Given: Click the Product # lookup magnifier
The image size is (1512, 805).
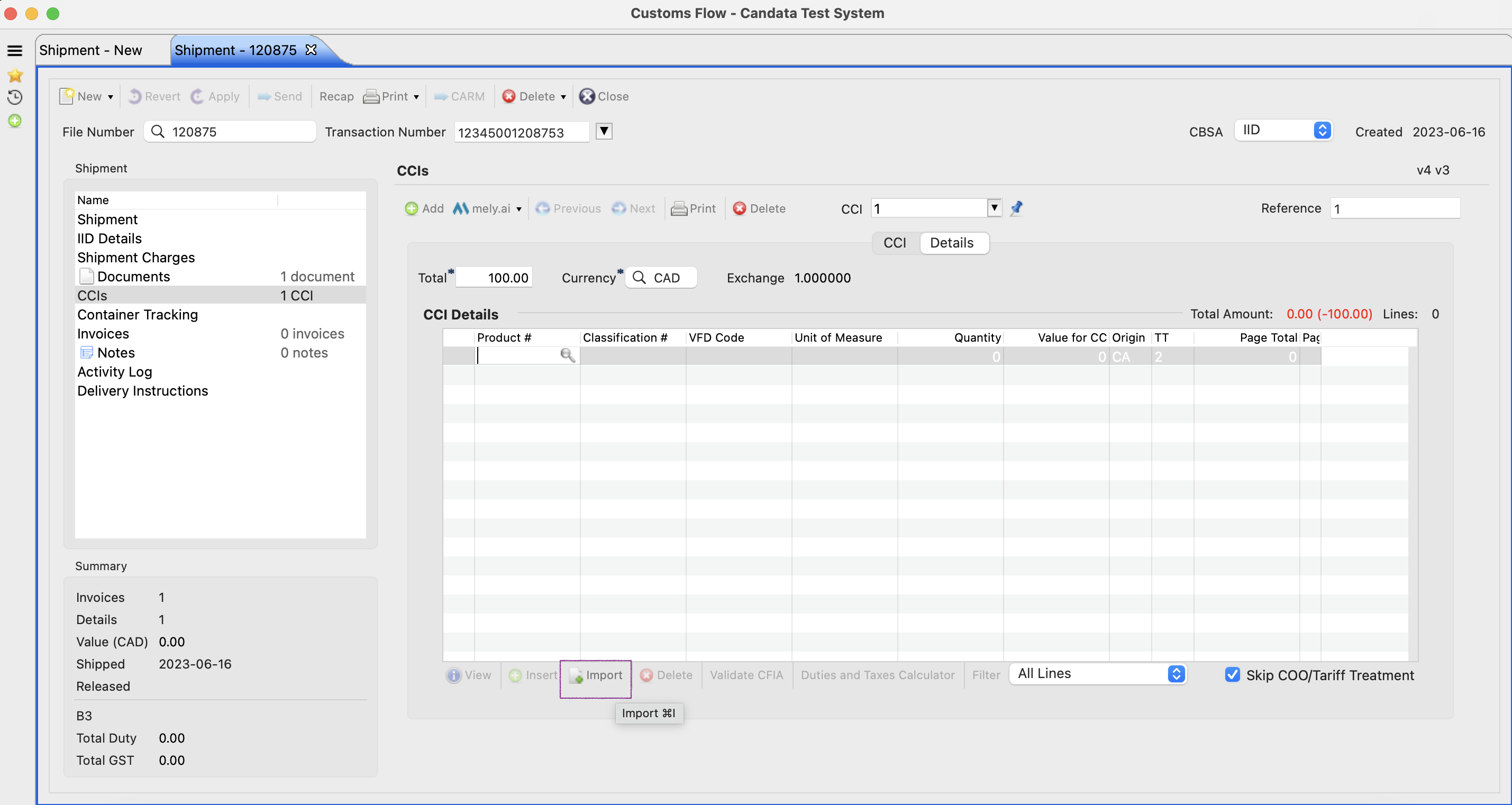Looking at the screenshot, I should [x=567, y=355].
